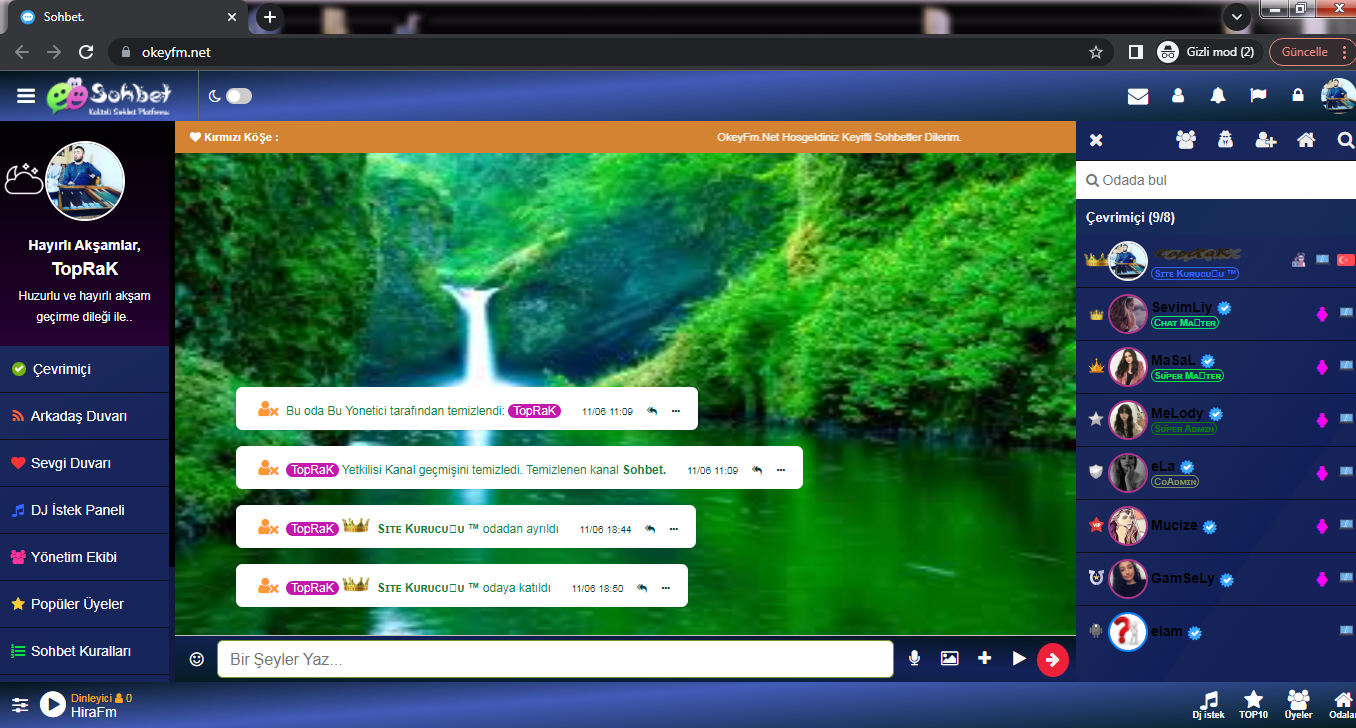Play the HiraFm radio stream

point(53,705)
